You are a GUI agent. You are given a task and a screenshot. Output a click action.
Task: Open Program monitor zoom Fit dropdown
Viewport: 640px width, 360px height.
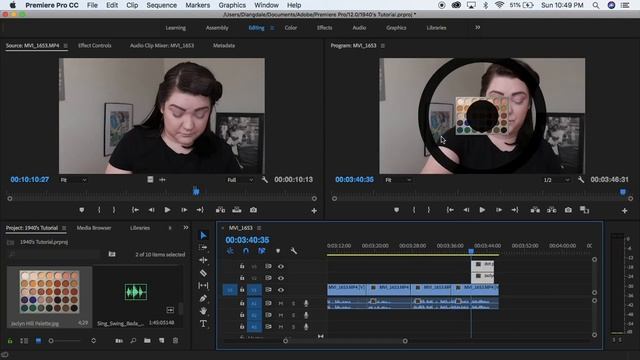click(398, 180)
